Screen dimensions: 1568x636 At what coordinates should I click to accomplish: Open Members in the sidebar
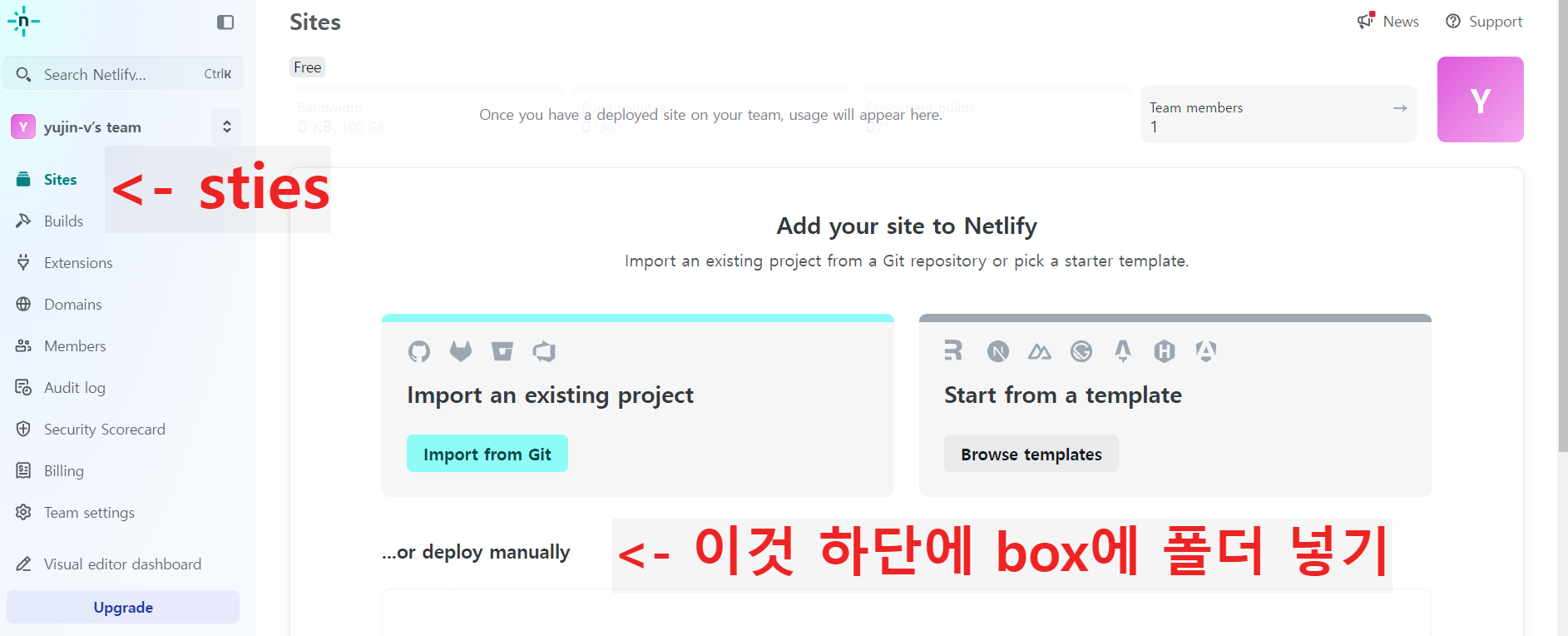(x=75, y=345)
